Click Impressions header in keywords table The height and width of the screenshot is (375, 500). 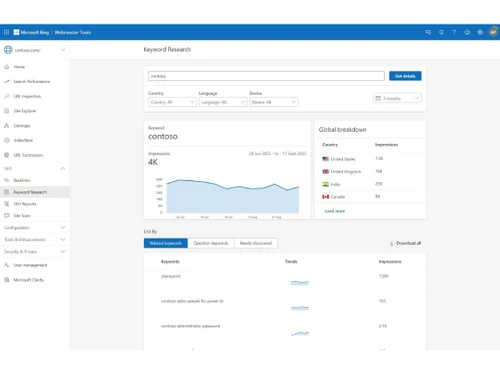[x=390, y=262]
